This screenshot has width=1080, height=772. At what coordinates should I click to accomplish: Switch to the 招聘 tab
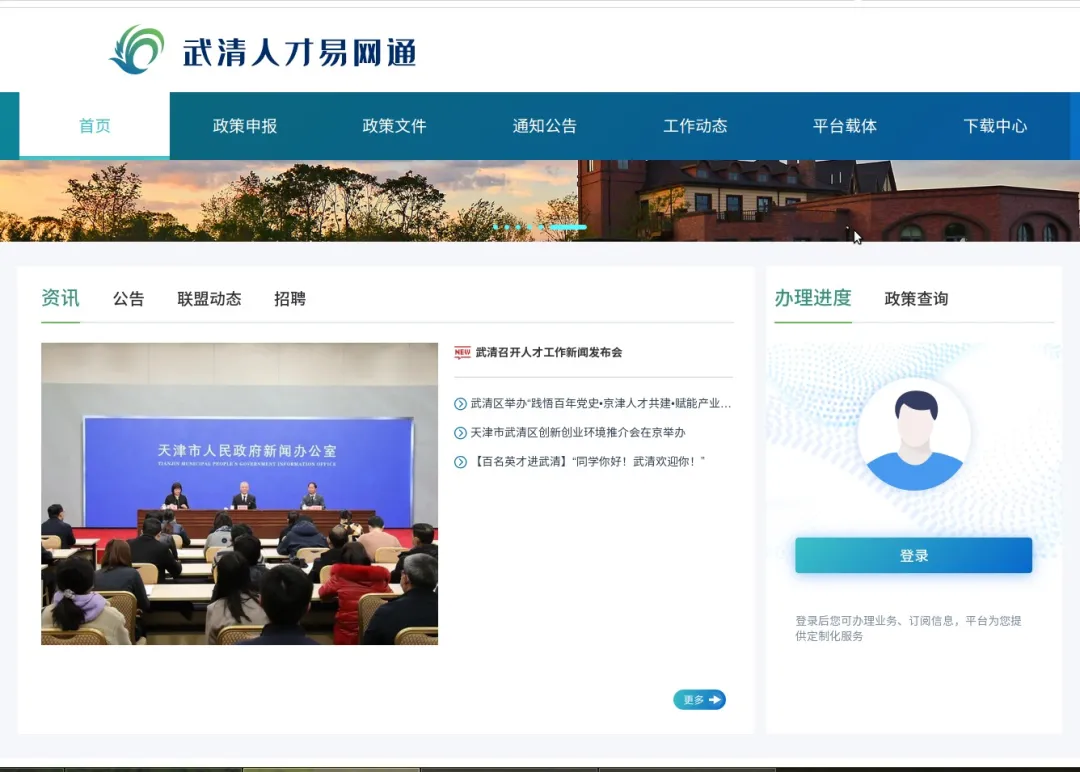click(290, 299)
